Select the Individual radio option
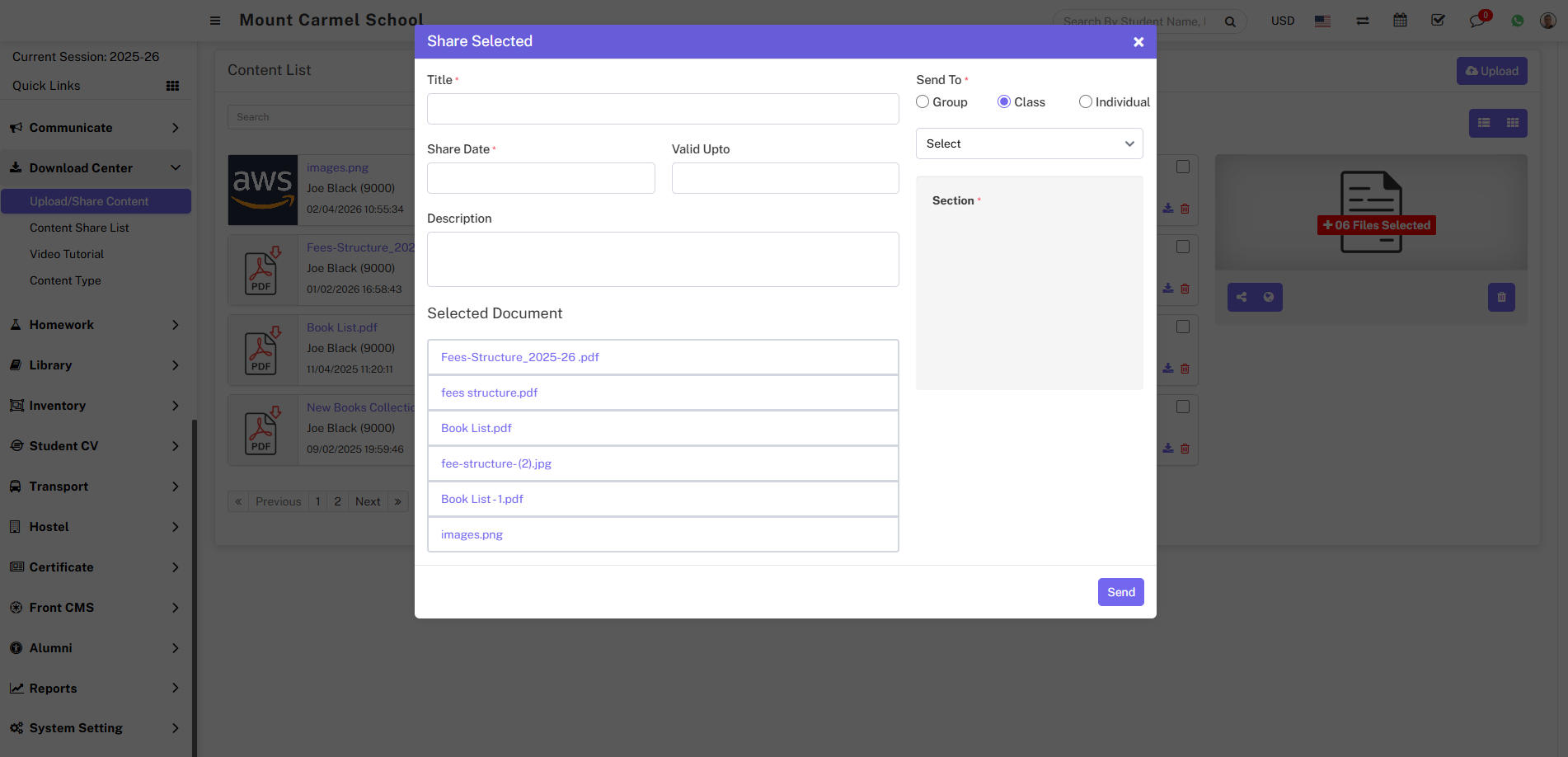Viewport: 1568px width, 757px height. pyautogui.click(x=1086, y=101)
